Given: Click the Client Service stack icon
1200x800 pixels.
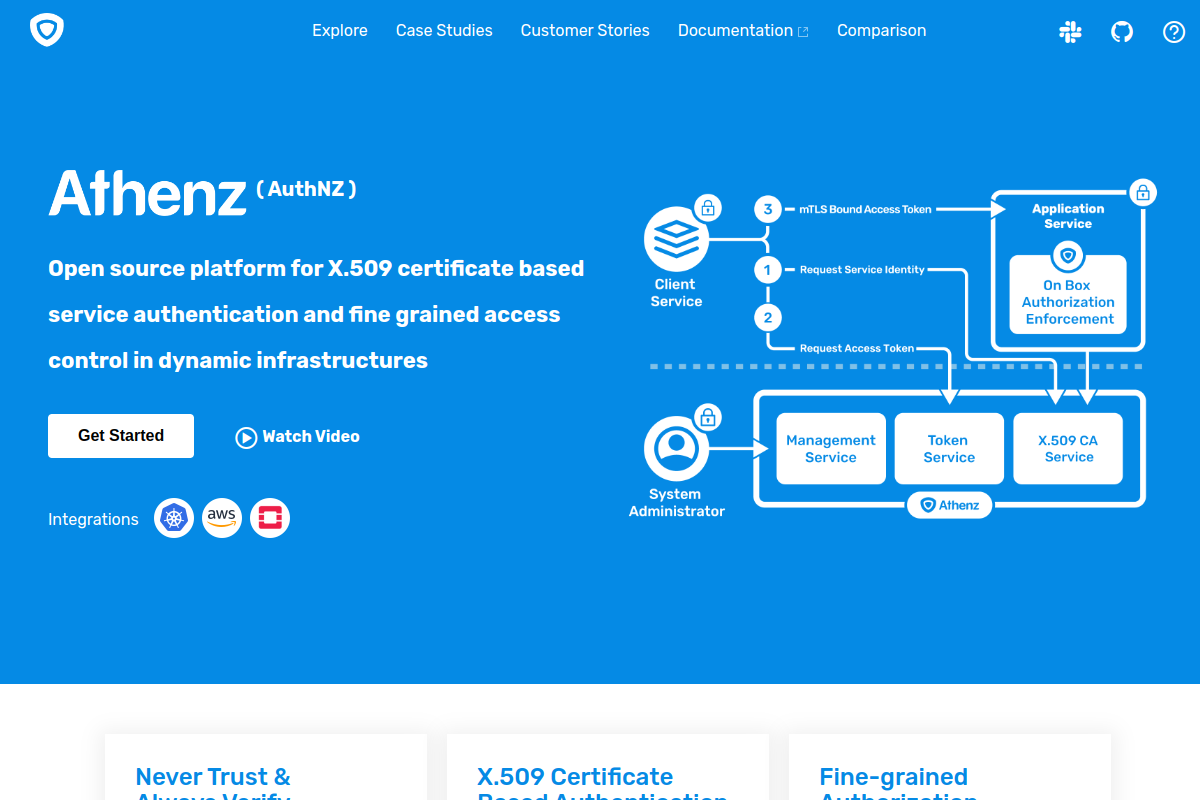Looking at the screenshot, I should pos(677,239).
